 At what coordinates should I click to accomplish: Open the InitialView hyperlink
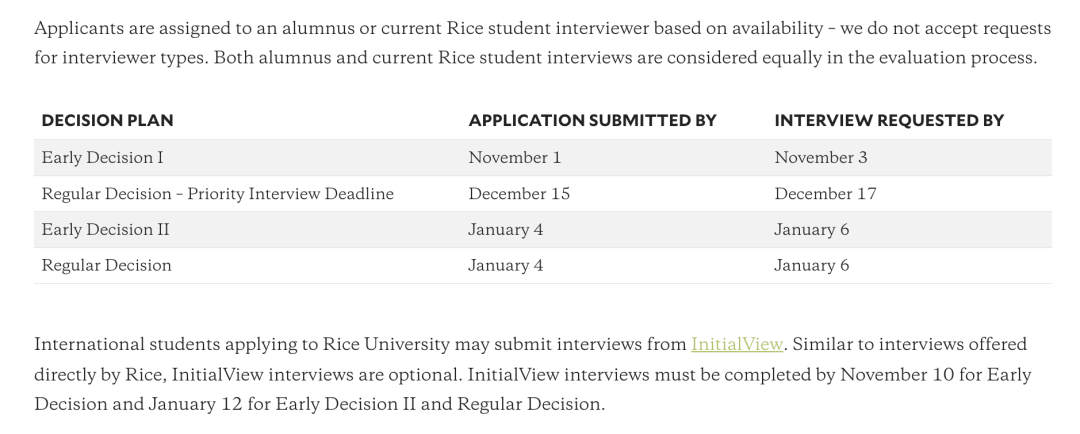coord(736,344)
